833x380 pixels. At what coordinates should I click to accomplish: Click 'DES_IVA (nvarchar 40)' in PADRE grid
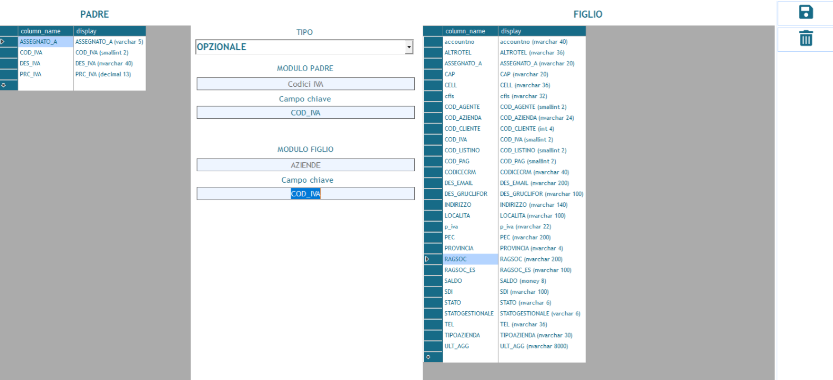click(x=109, y=63)
